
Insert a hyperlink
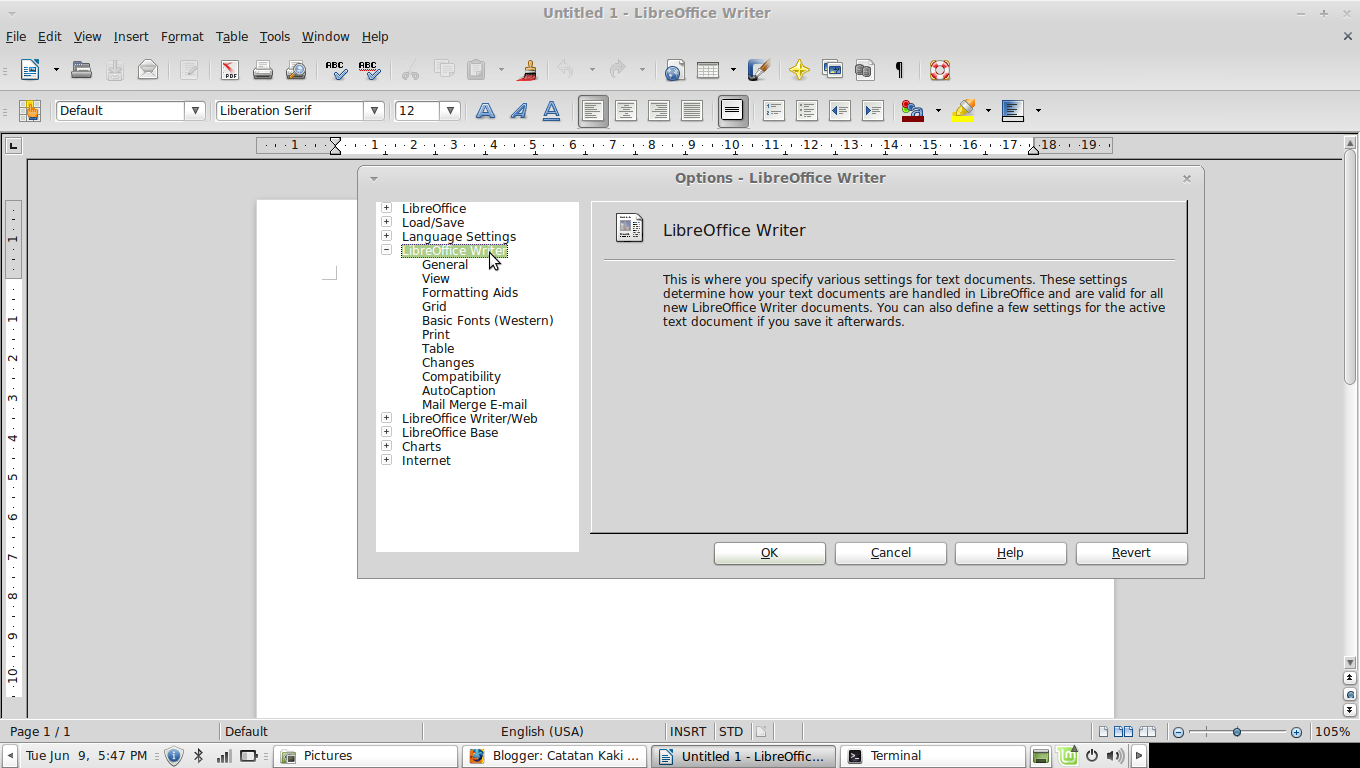click(673, 70)
